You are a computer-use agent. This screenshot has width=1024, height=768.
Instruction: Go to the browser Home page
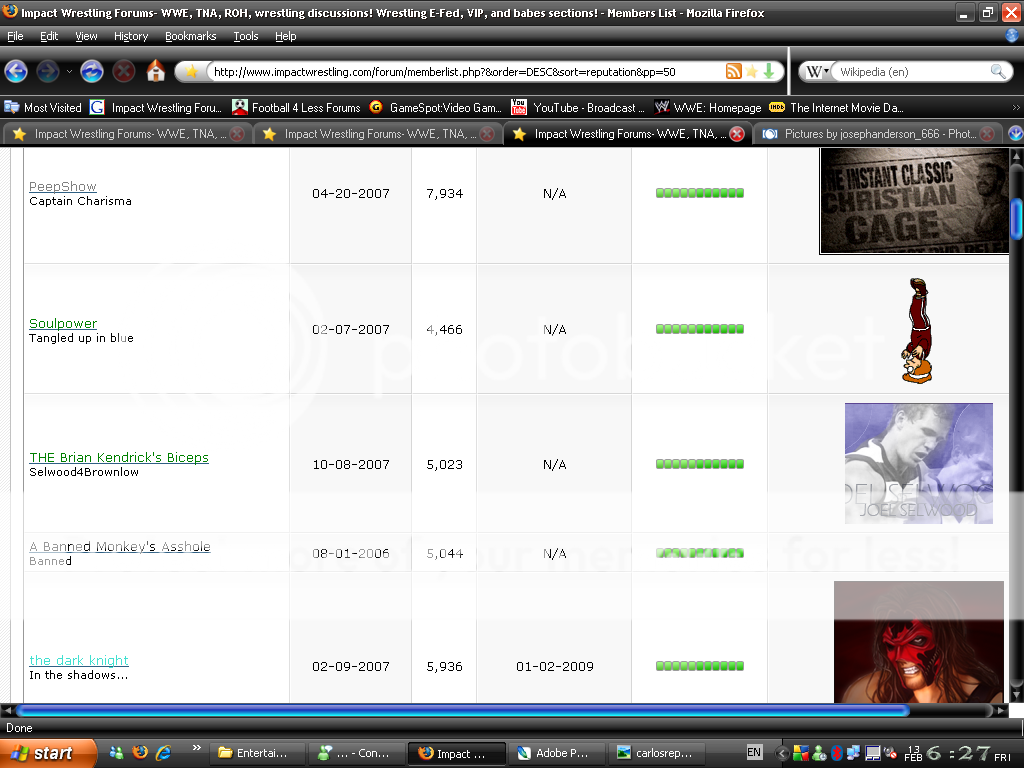[155, 71]
